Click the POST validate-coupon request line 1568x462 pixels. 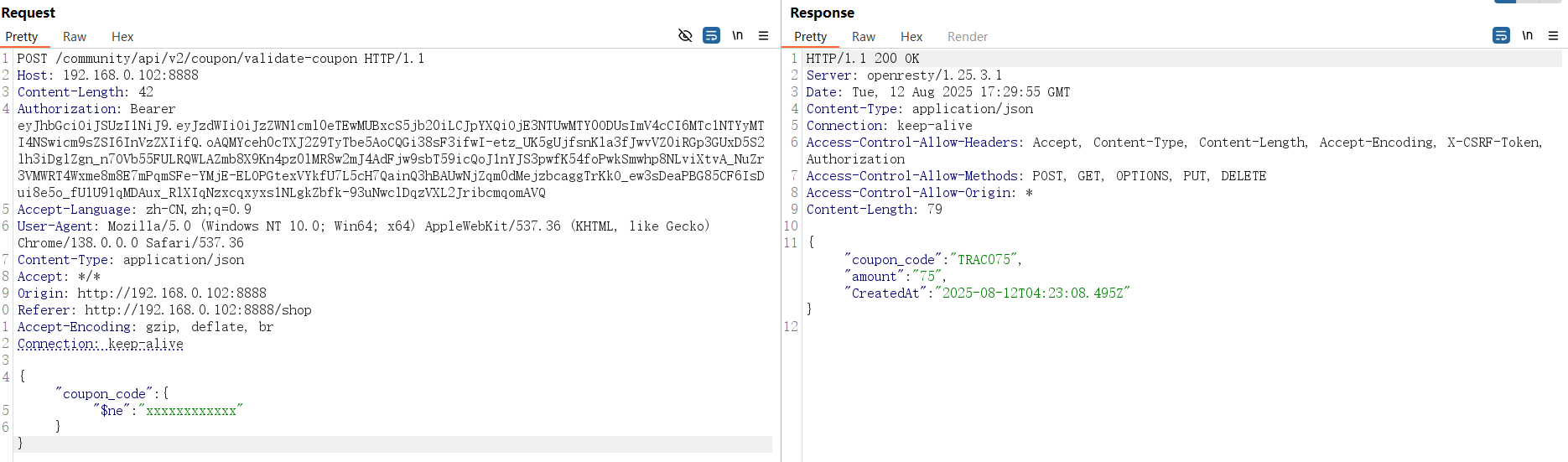click(x=221, y=59)
